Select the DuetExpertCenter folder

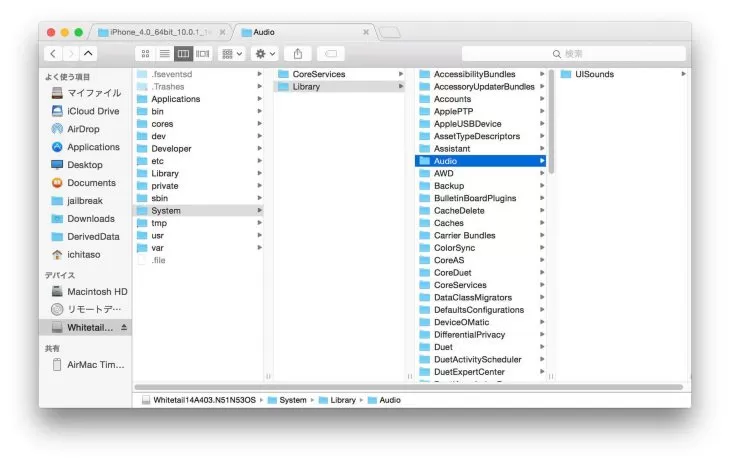click(x=481, y=372)
